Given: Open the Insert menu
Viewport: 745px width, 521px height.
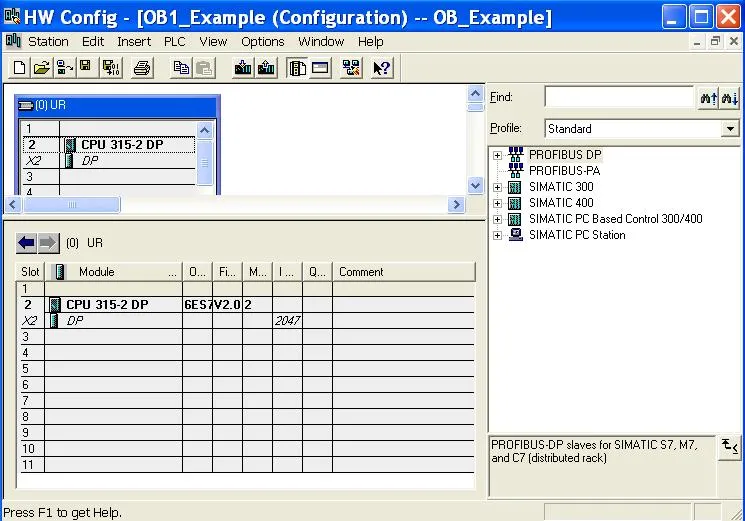Looking at the screenshot, I should (134, 42).
